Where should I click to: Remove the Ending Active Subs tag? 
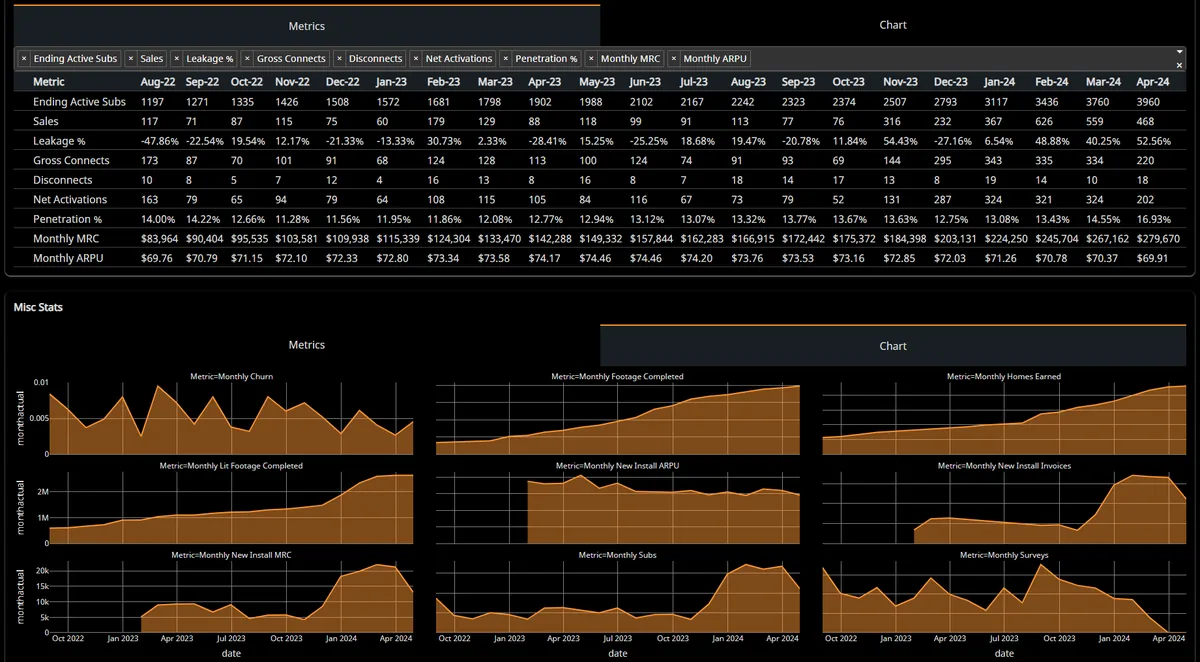click(x=24, y=59)
